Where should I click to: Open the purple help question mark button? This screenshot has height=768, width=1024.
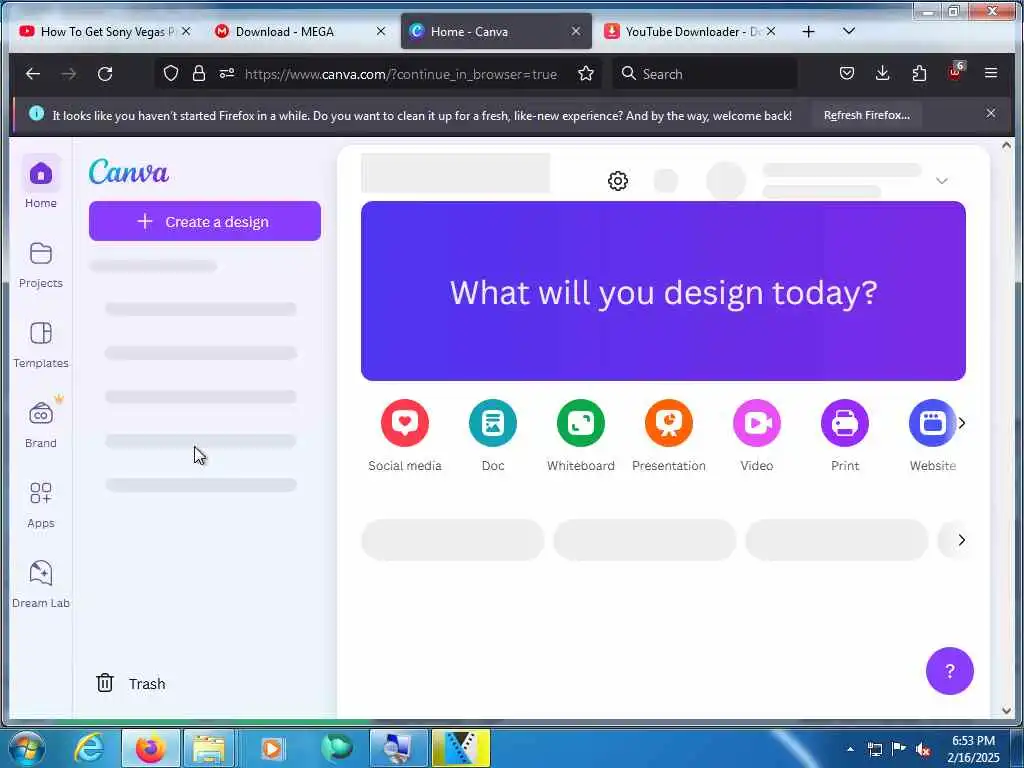pos(950,671)
